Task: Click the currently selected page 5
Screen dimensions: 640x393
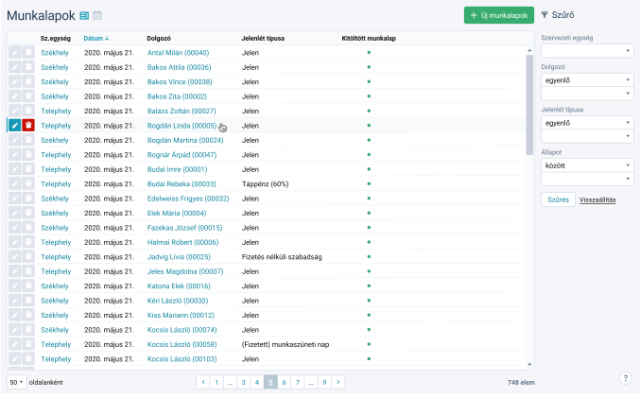Action: coord(270,382)
